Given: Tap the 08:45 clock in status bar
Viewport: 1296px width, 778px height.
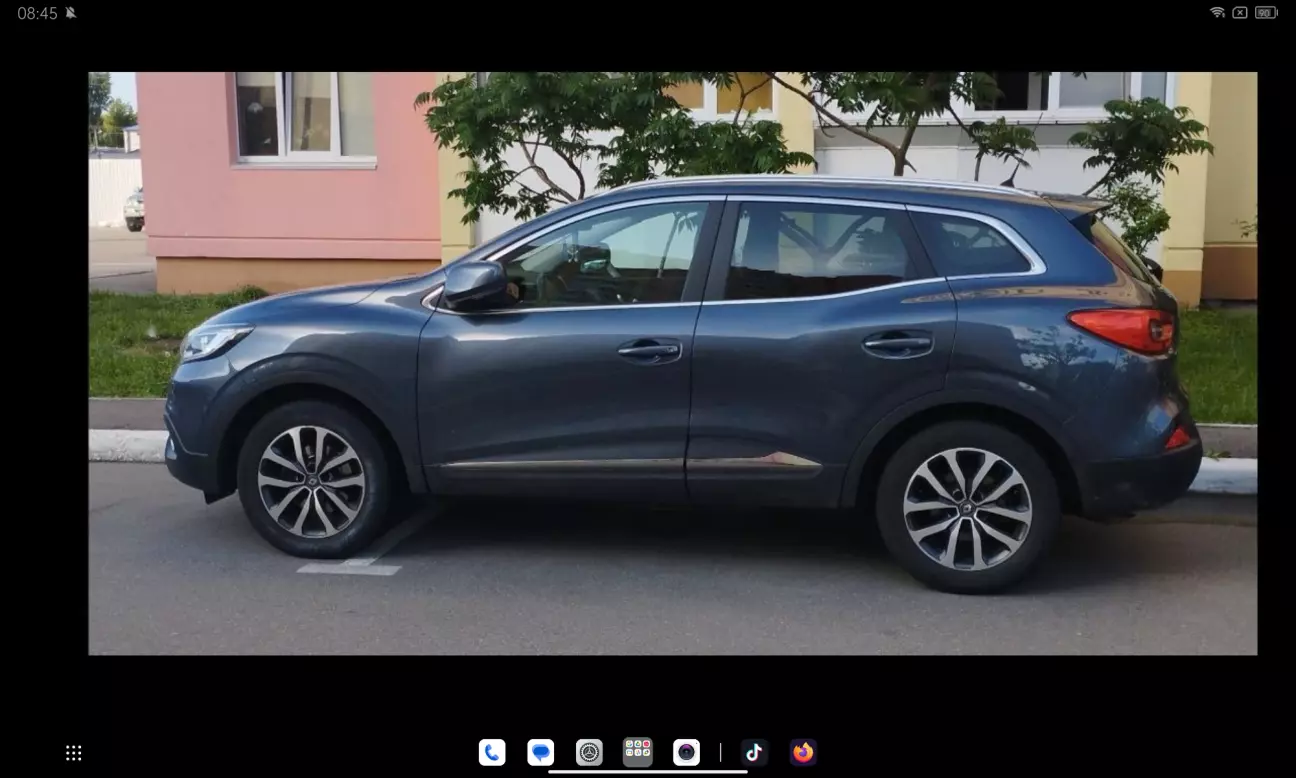Looking at the screenshot, I should click(x=37, y=13).
